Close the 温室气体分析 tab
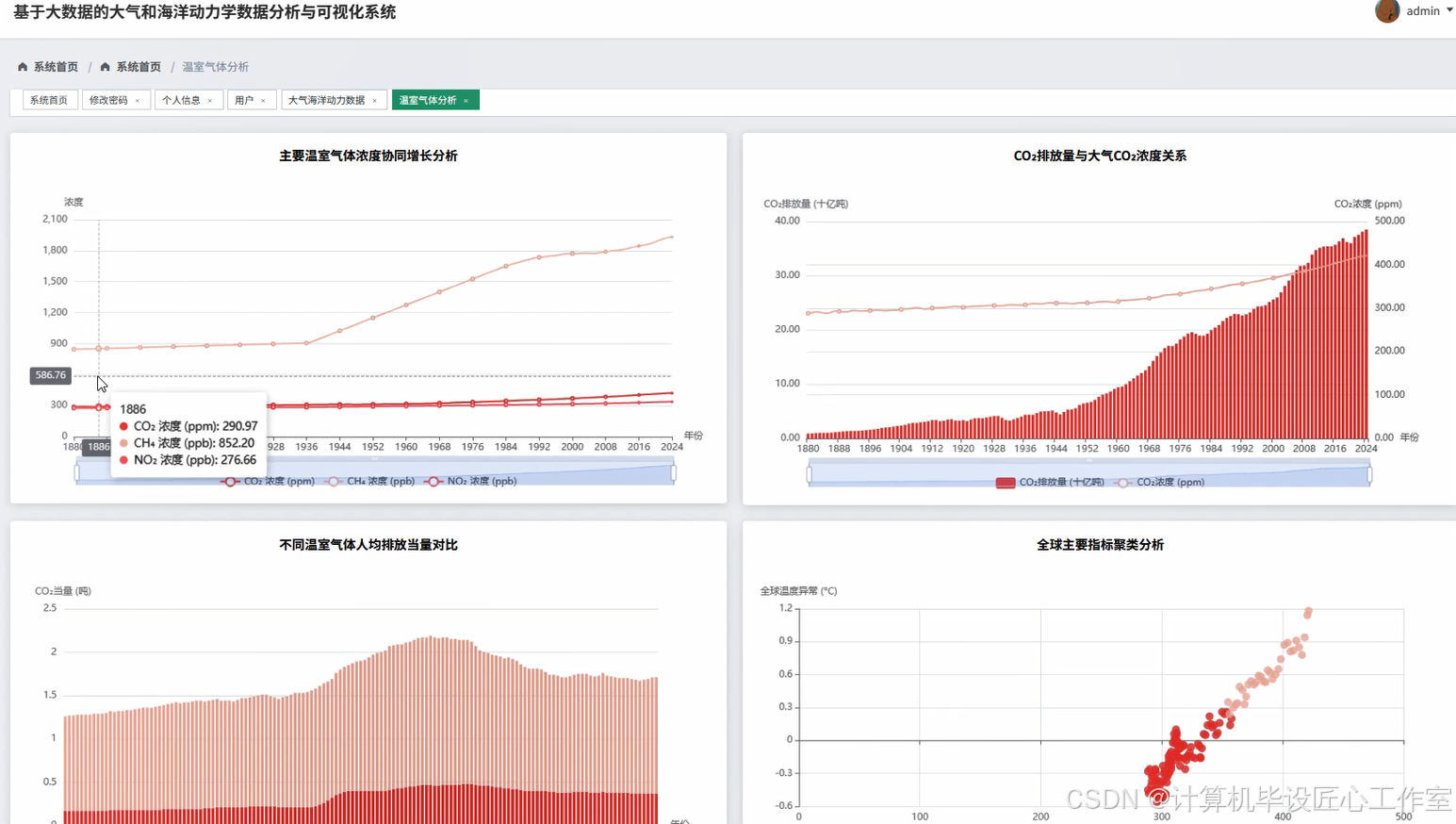Viewport: 1456px width, 824px height. click(x=466, y=101)
